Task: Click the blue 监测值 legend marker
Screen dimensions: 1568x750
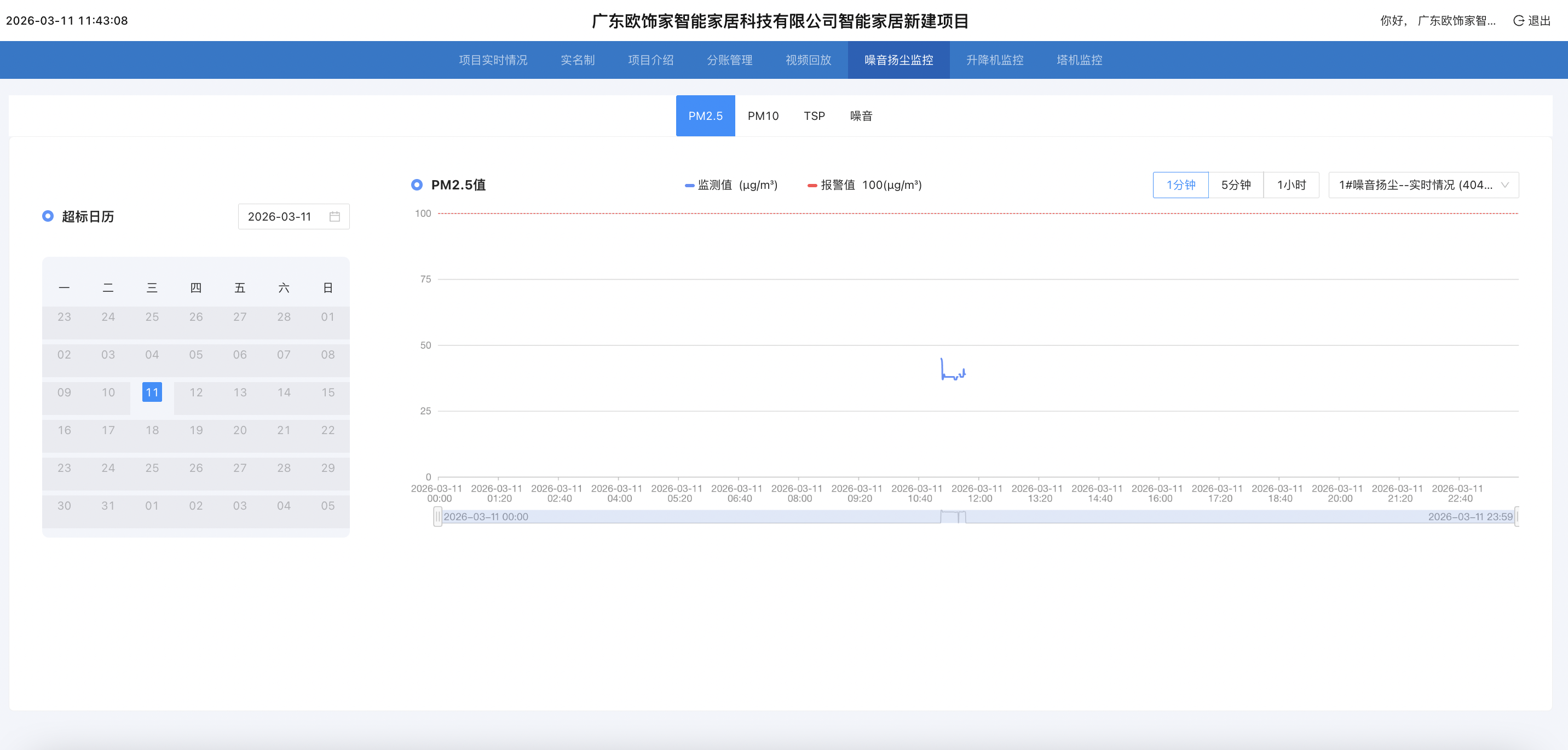Action: point(689,186)
